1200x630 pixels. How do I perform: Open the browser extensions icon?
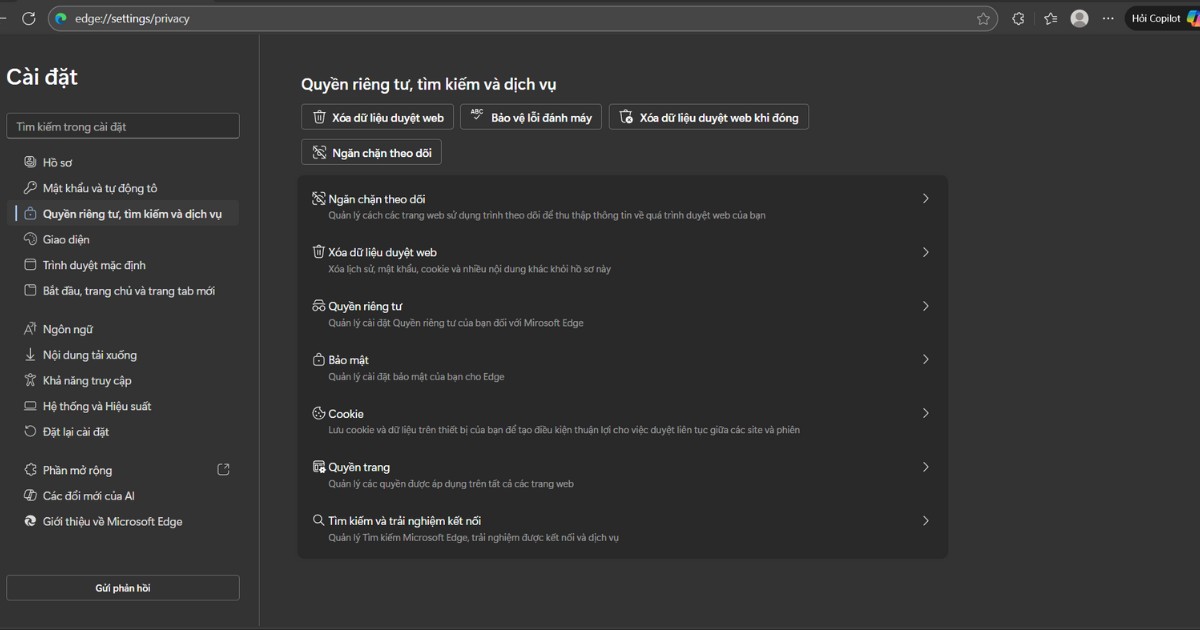1018,18
